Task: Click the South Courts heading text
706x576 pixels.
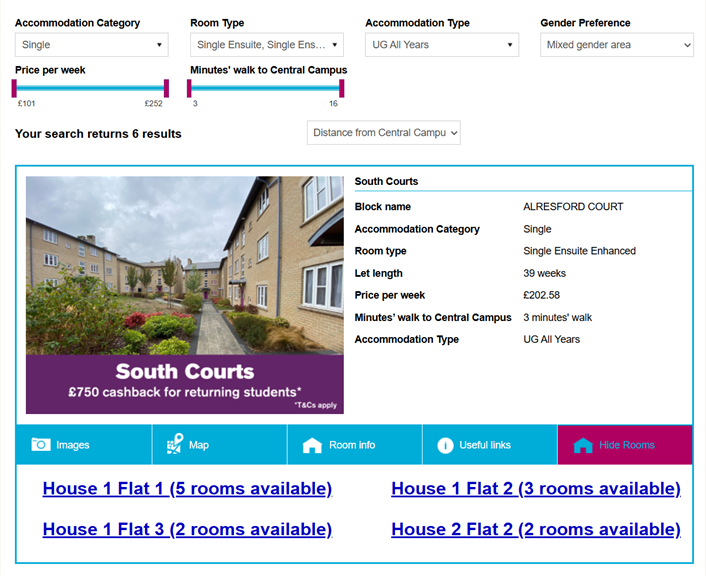Action: pyautogui.click(x=386, y=181)
